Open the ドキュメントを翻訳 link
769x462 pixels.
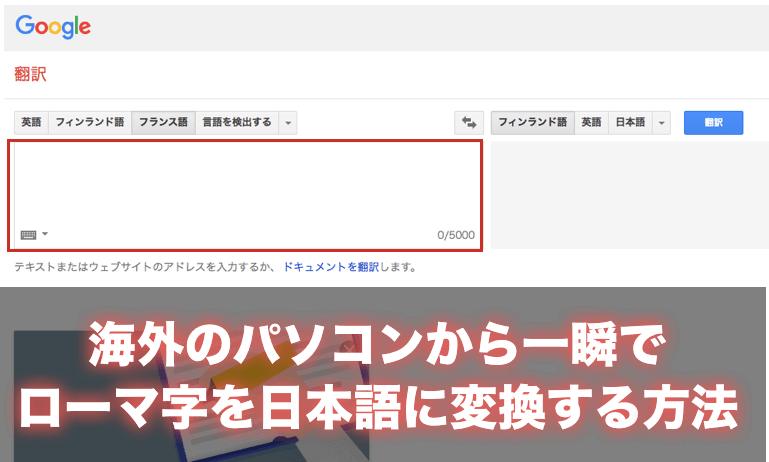click(331, 267)
